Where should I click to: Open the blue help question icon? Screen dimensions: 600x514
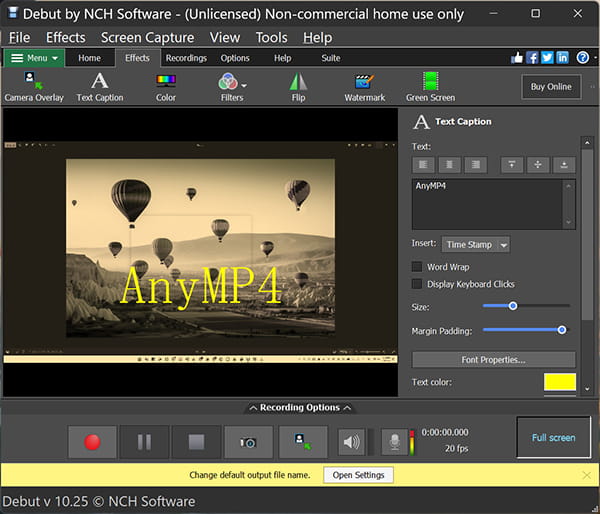(x=582, y=58)
